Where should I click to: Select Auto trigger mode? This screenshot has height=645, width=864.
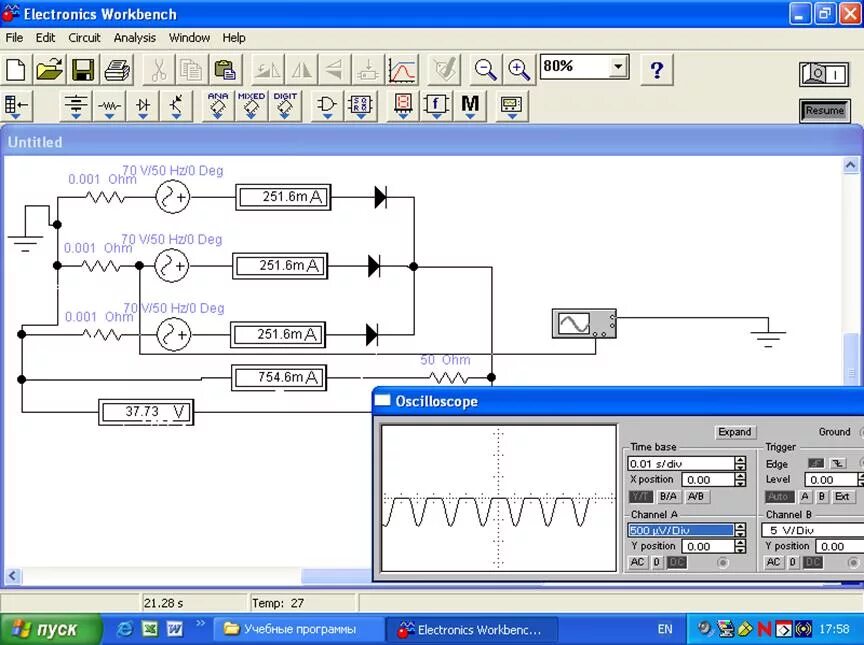pyautogui.click(x=779, y=496)
